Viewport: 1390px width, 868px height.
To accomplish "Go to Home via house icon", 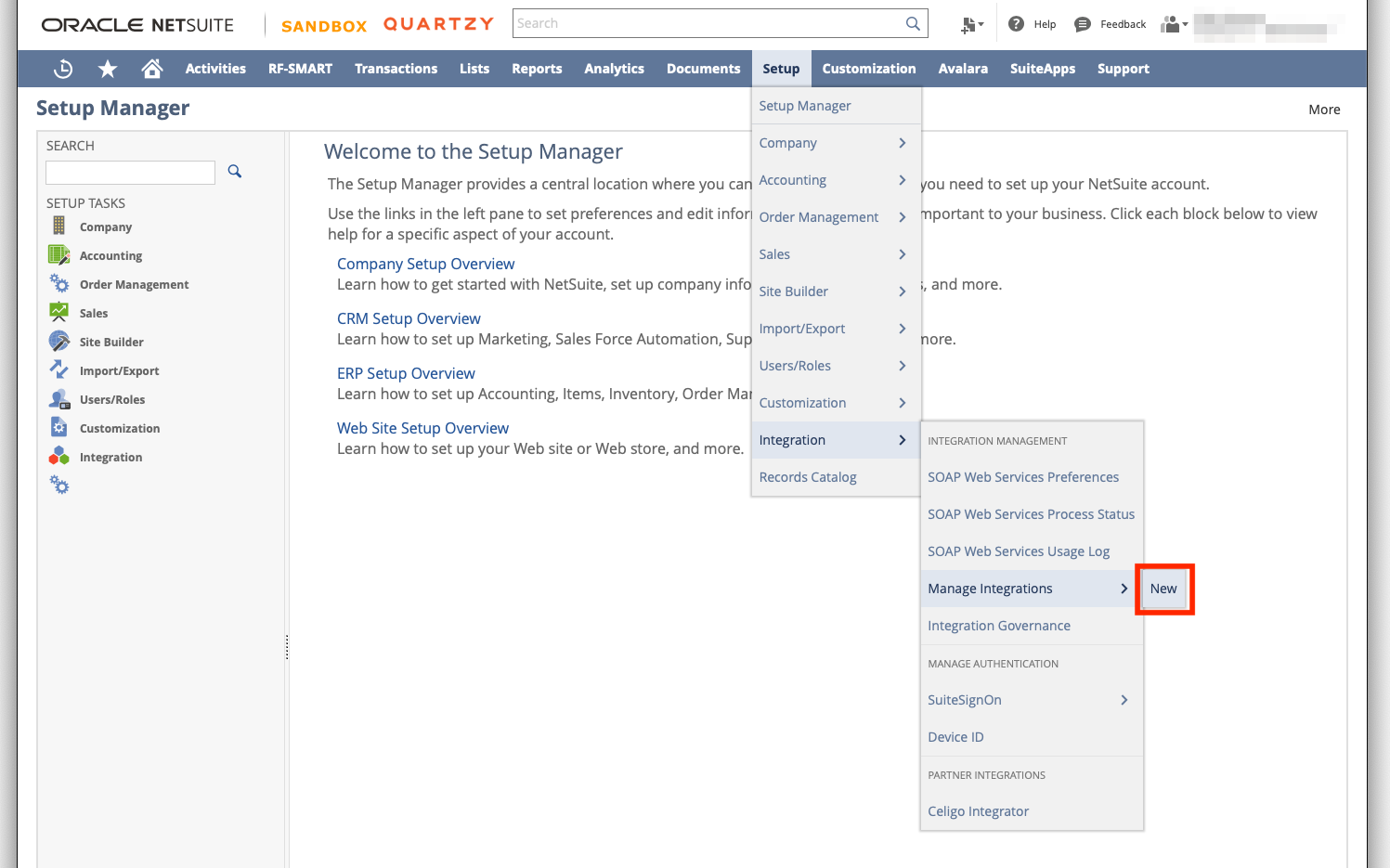I will point(152,69).
